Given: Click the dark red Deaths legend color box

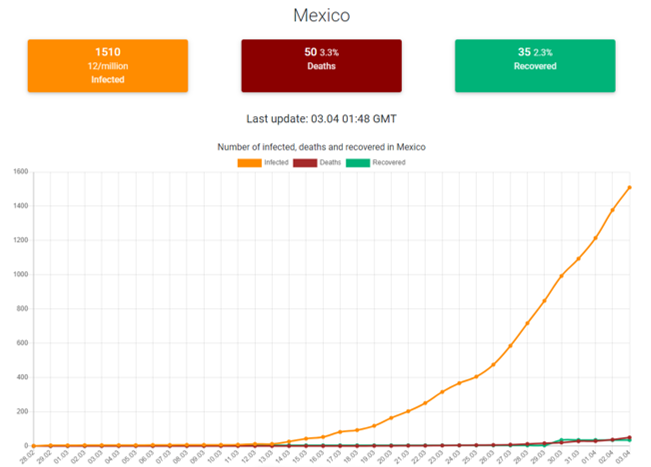Looking at the screenshot, I should [307, 162].
